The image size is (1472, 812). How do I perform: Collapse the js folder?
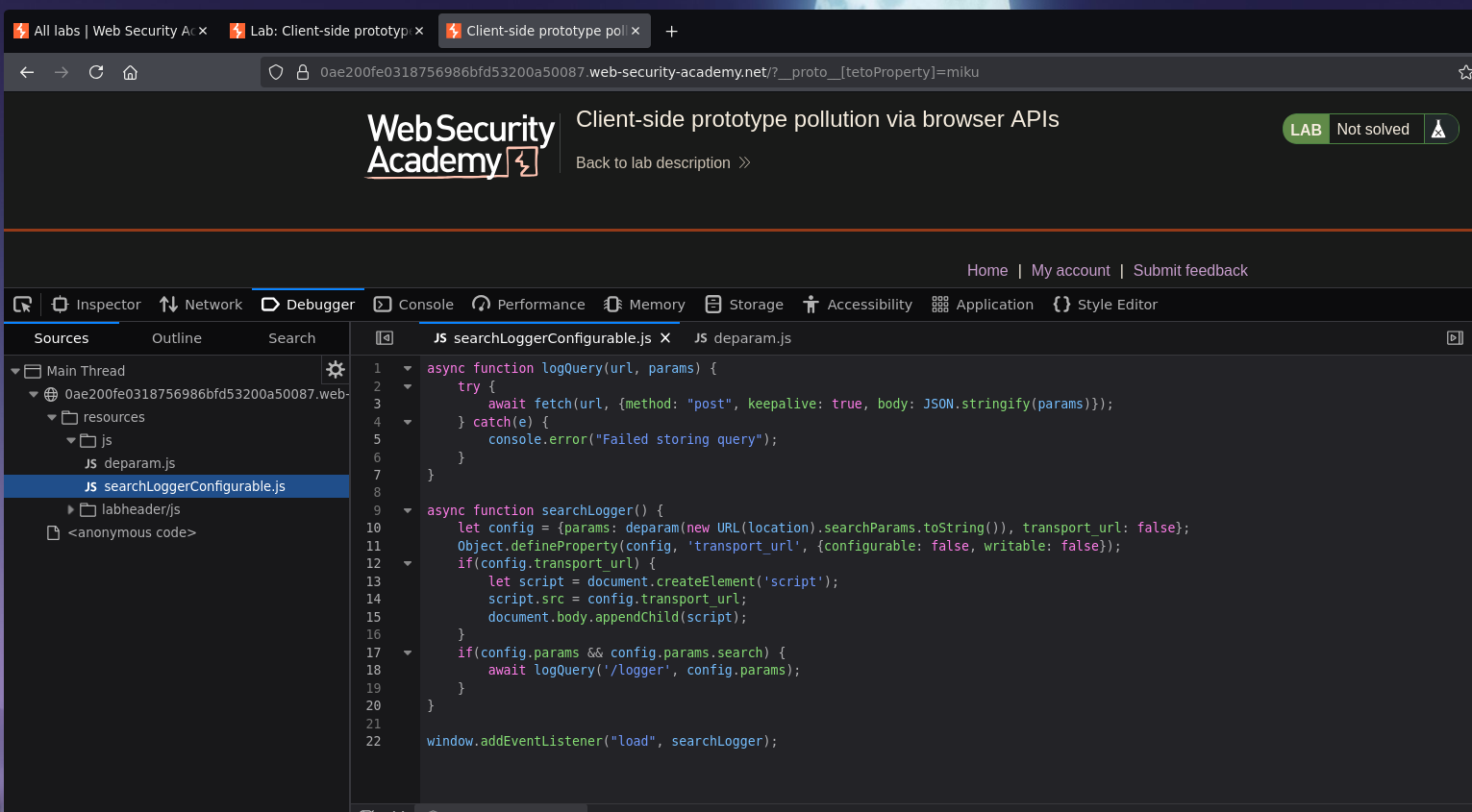pyautogui.click(x=70, y=440)
